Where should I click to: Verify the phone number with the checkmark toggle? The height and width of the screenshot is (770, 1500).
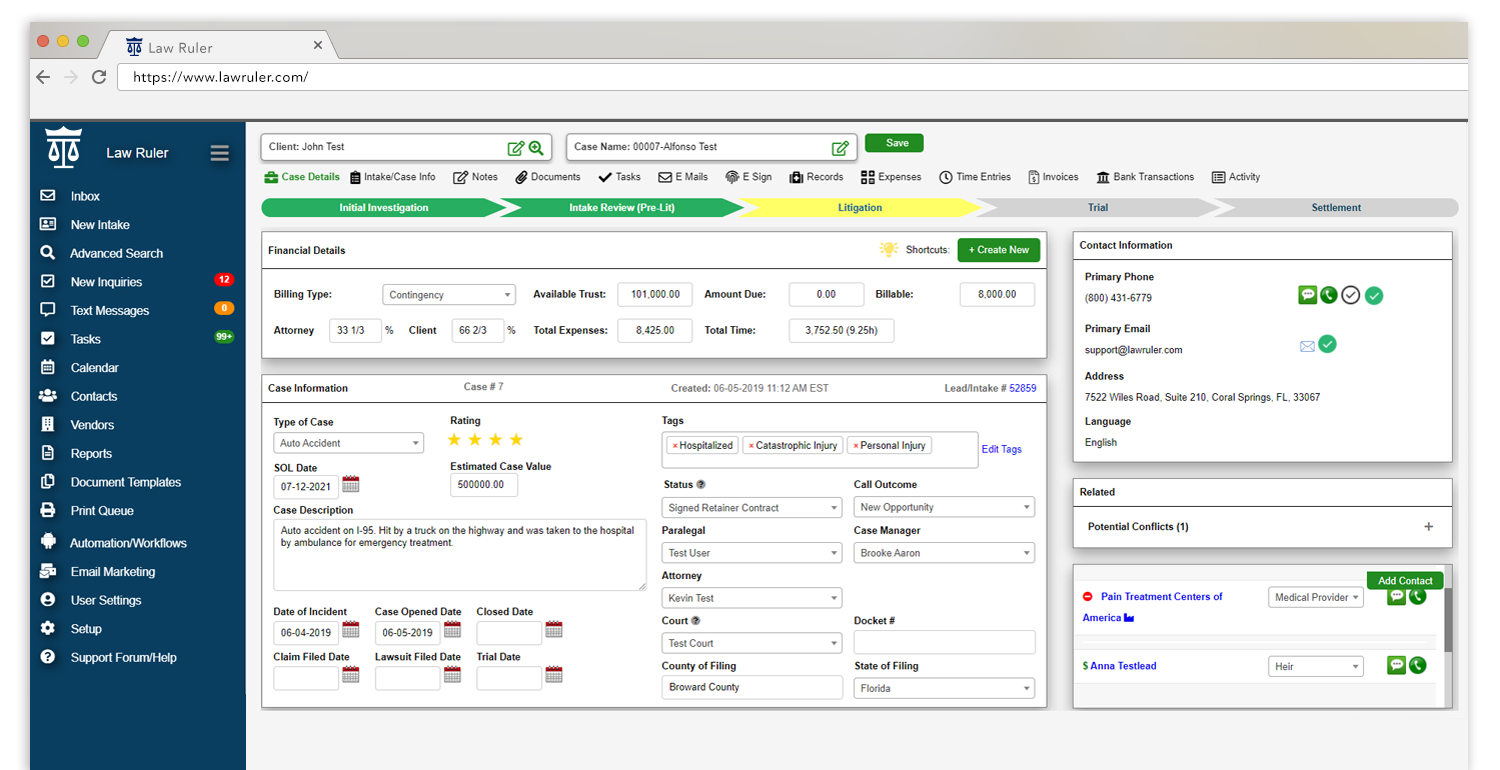pos(1352,295)
